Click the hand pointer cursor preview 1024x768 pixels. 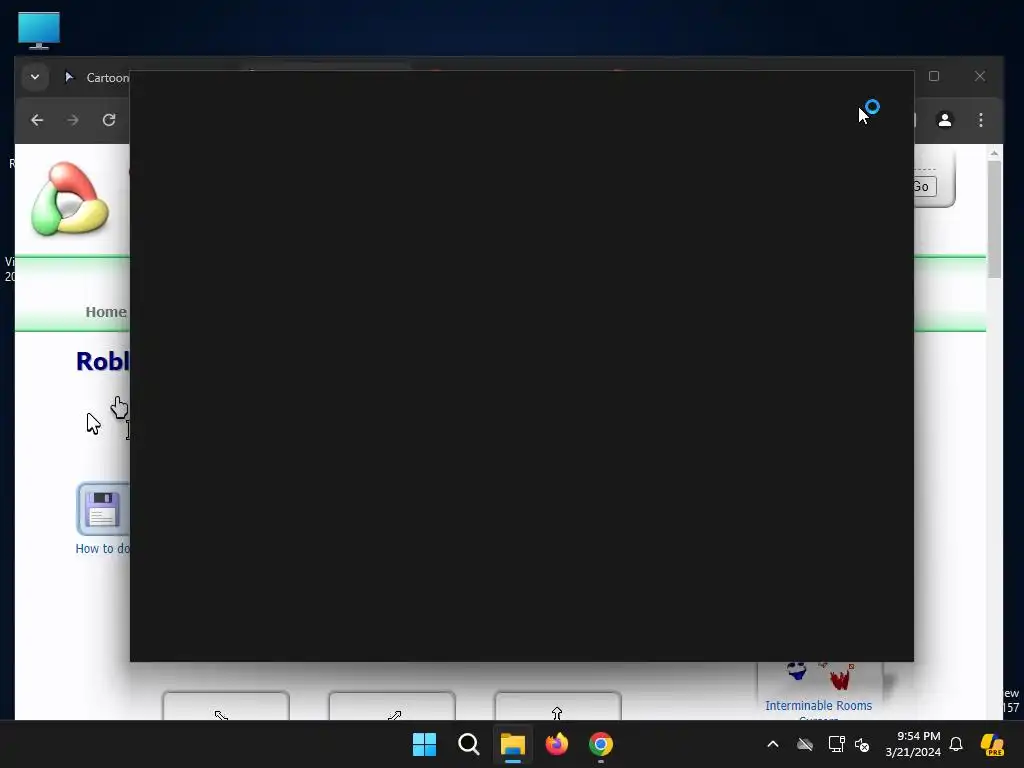tap(120, 408)
